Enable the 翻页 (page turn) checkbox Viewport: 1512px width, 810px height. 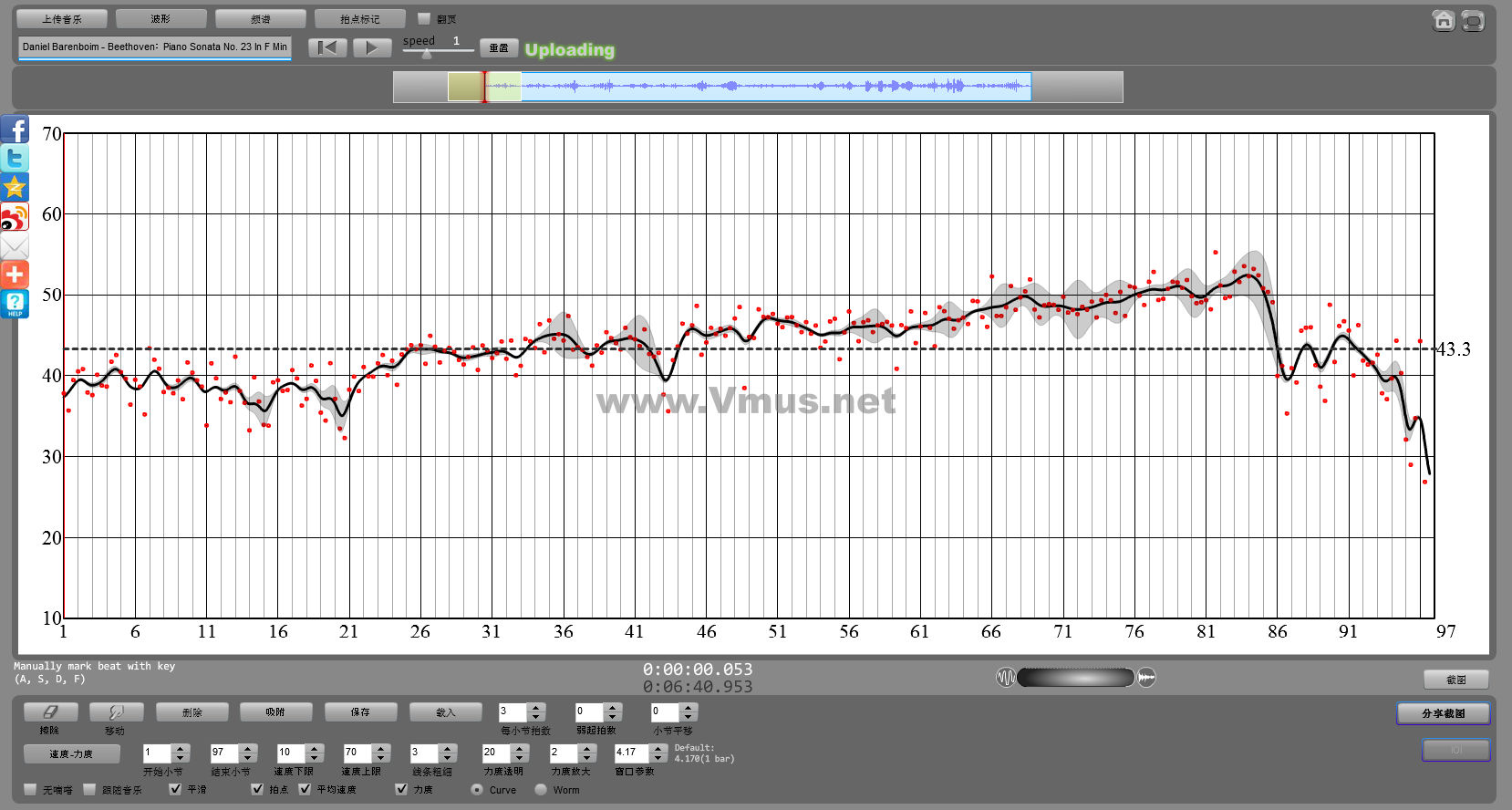coord(424,18)
